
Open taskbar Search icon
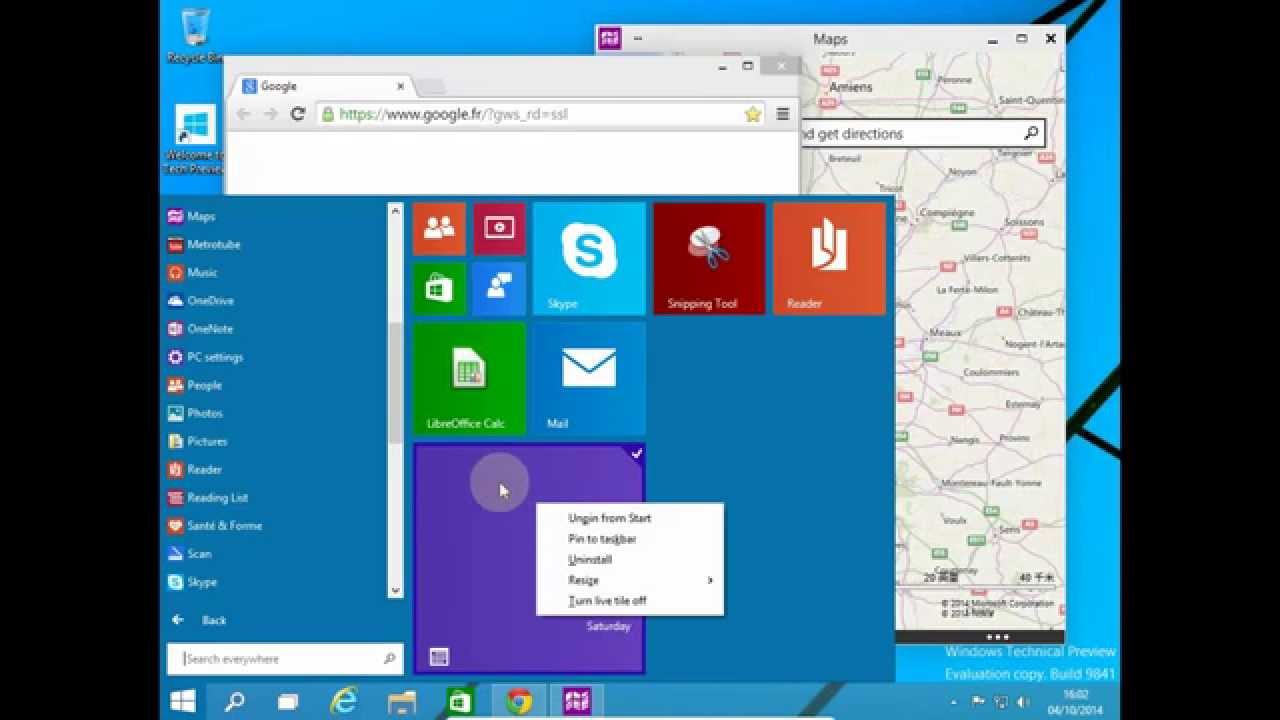(x=235, y=702)
